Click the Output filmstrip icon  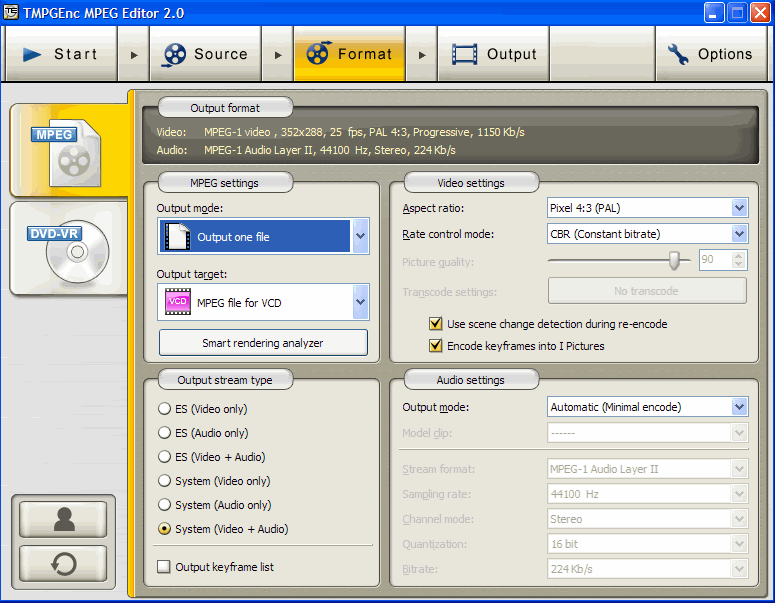(465, 54)
